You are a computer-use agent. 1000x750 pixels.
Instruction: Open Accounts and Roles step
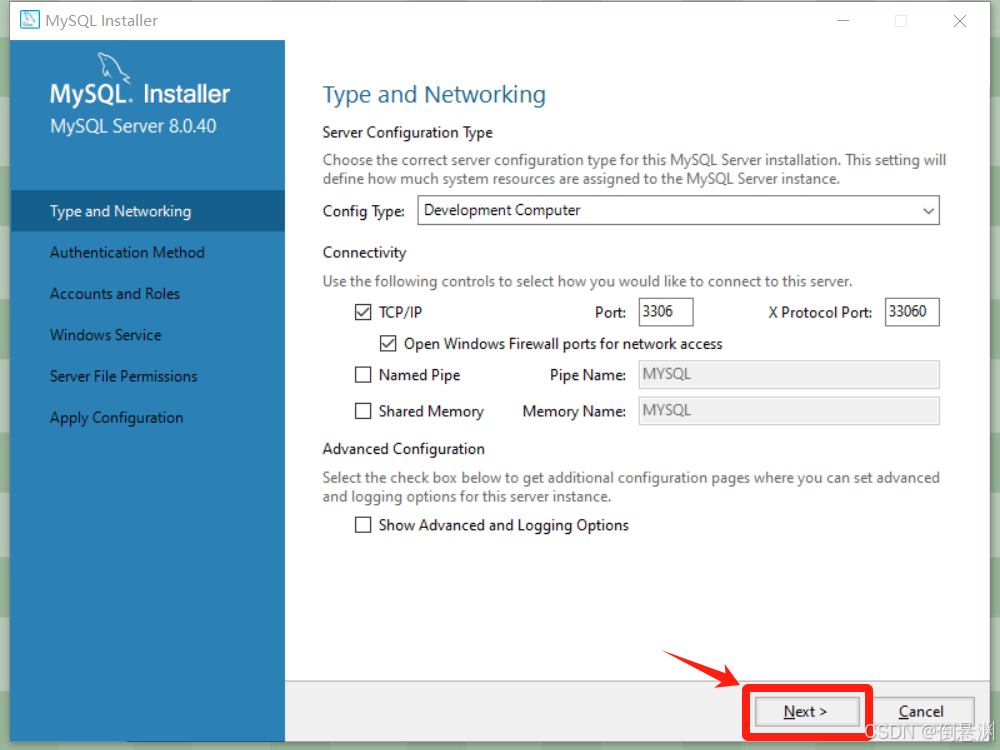tap(115, 293)
